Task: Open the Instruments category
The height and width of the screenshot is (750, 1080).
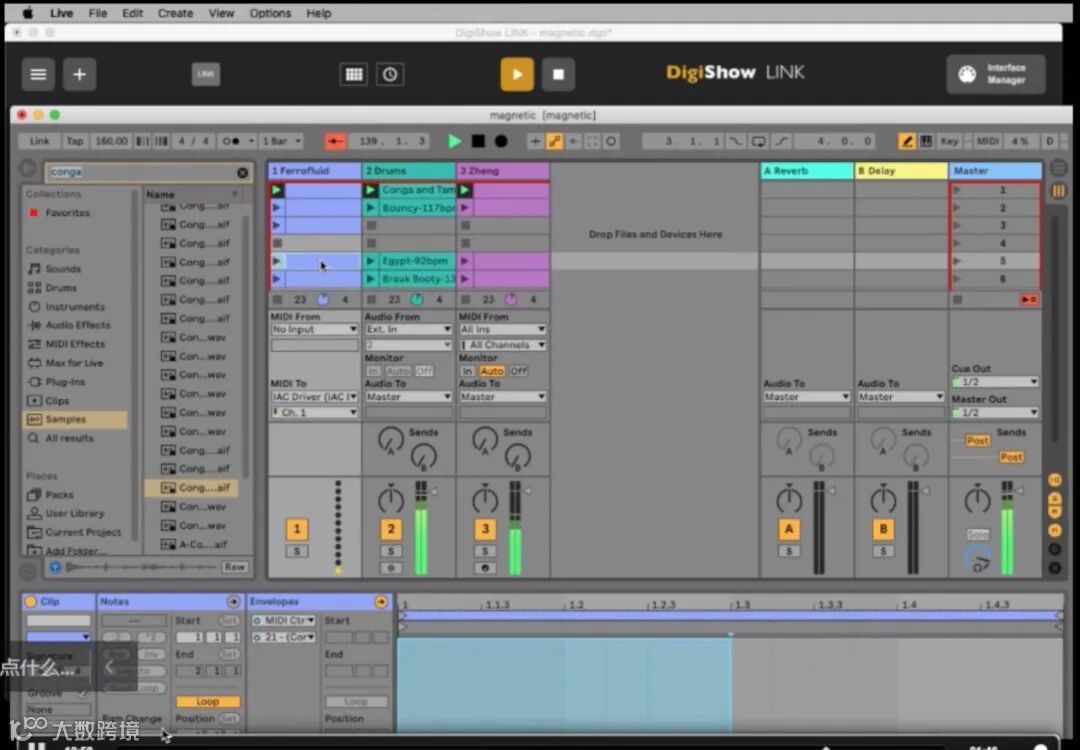Action: (x=74, y=306)
